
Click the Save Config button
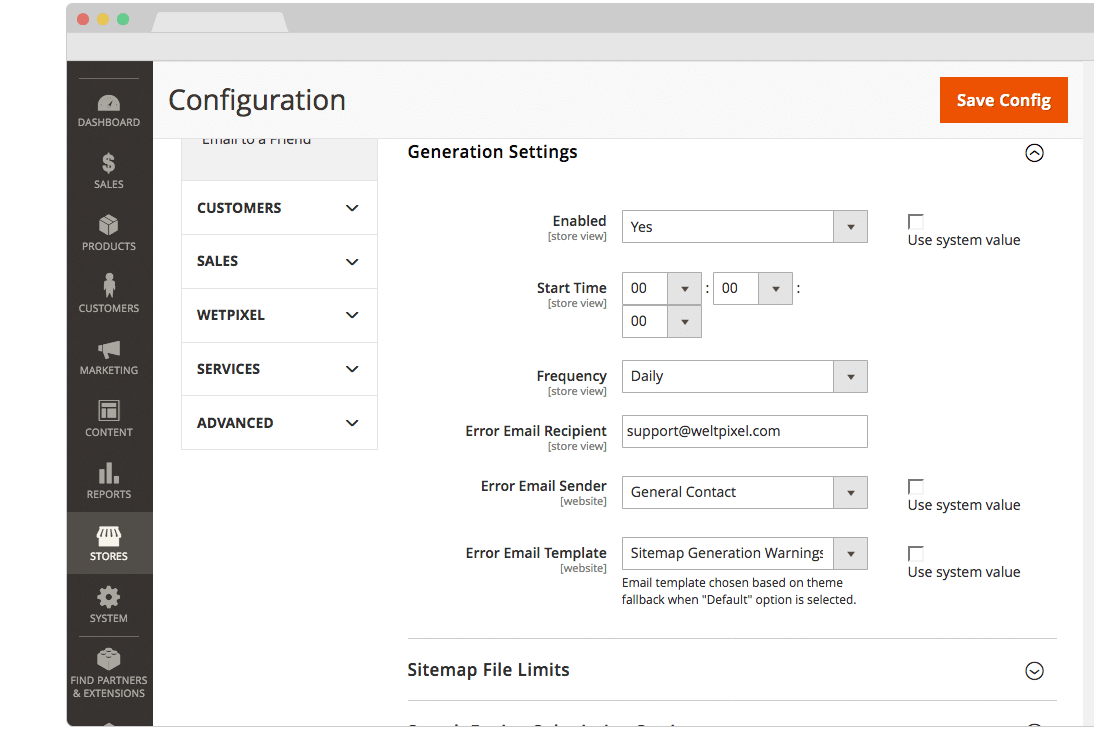(1003, 100)
